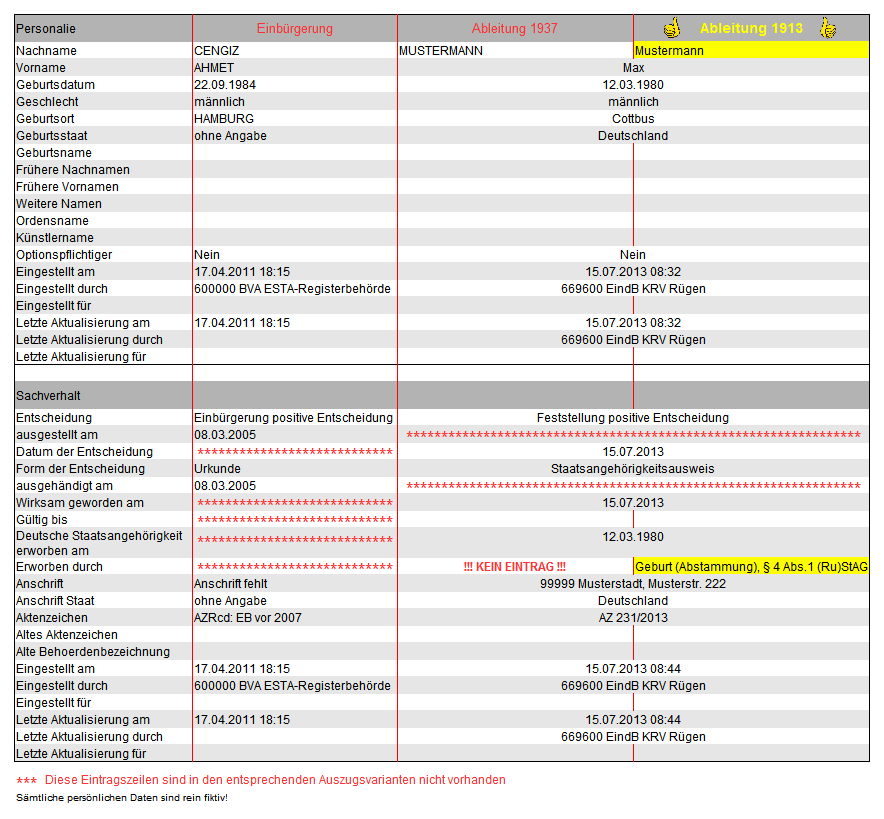
Task: Click 12.03.1980 in Deutsche Staatsangehörigkeit erworben am row
Action: tap(633, 537)
